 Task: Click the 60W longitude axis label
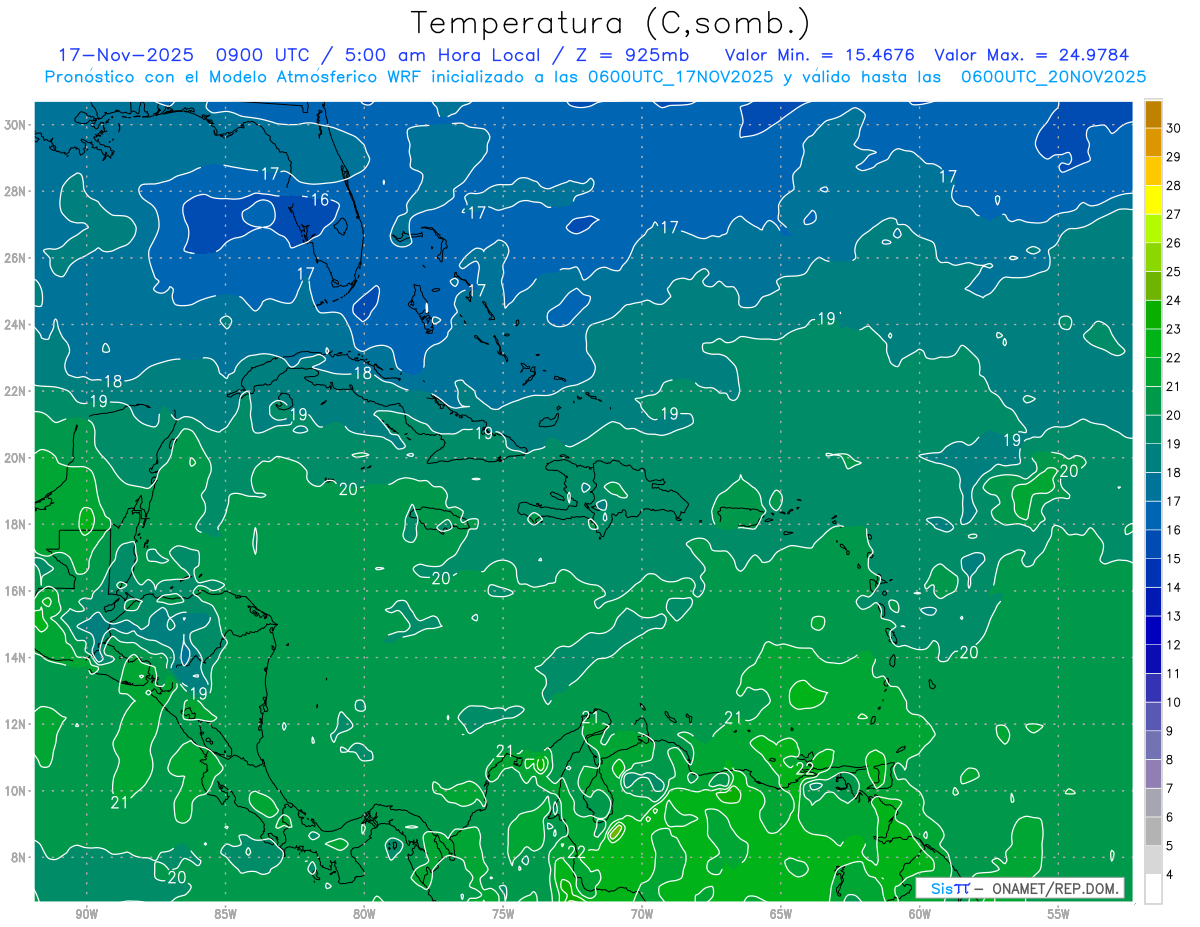[920, 914]
